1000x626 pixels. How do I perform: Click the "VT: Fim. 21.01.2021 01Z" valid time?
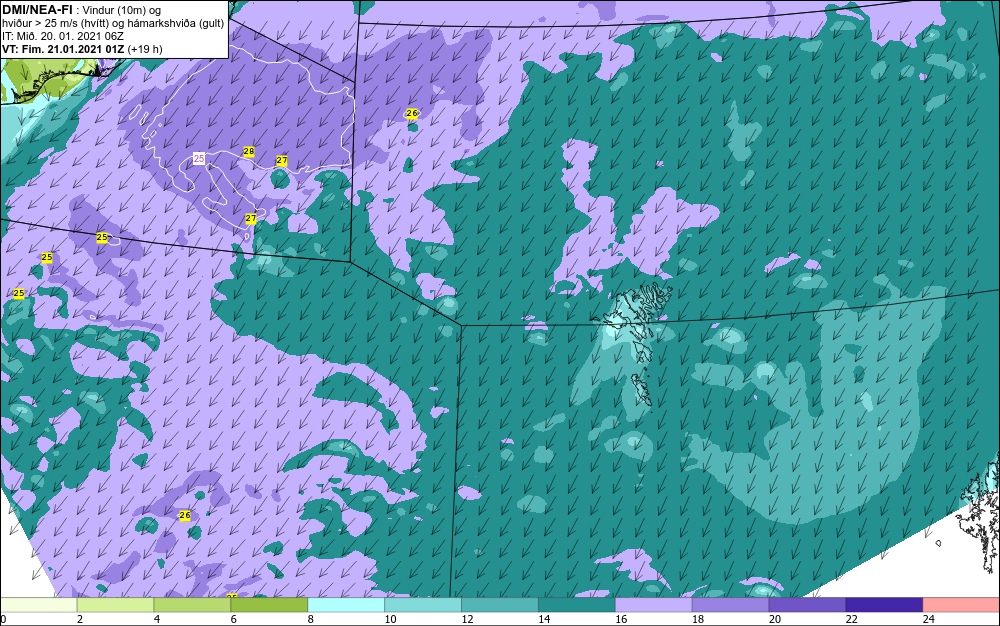63,49
